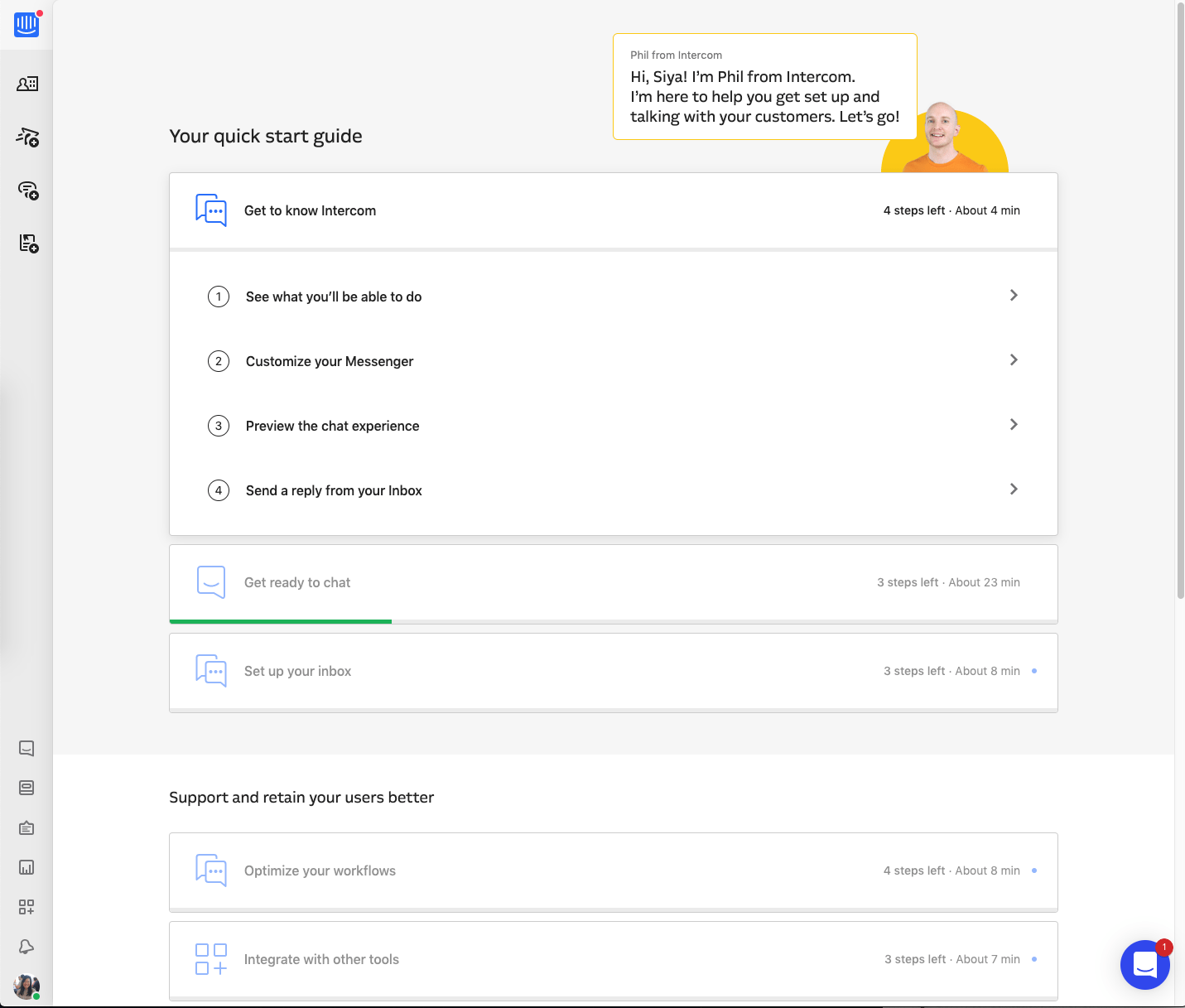Expand the 'Optimize your workflows' section
This screenshot has width=1185, height=1008.
[x=613, y=871]
